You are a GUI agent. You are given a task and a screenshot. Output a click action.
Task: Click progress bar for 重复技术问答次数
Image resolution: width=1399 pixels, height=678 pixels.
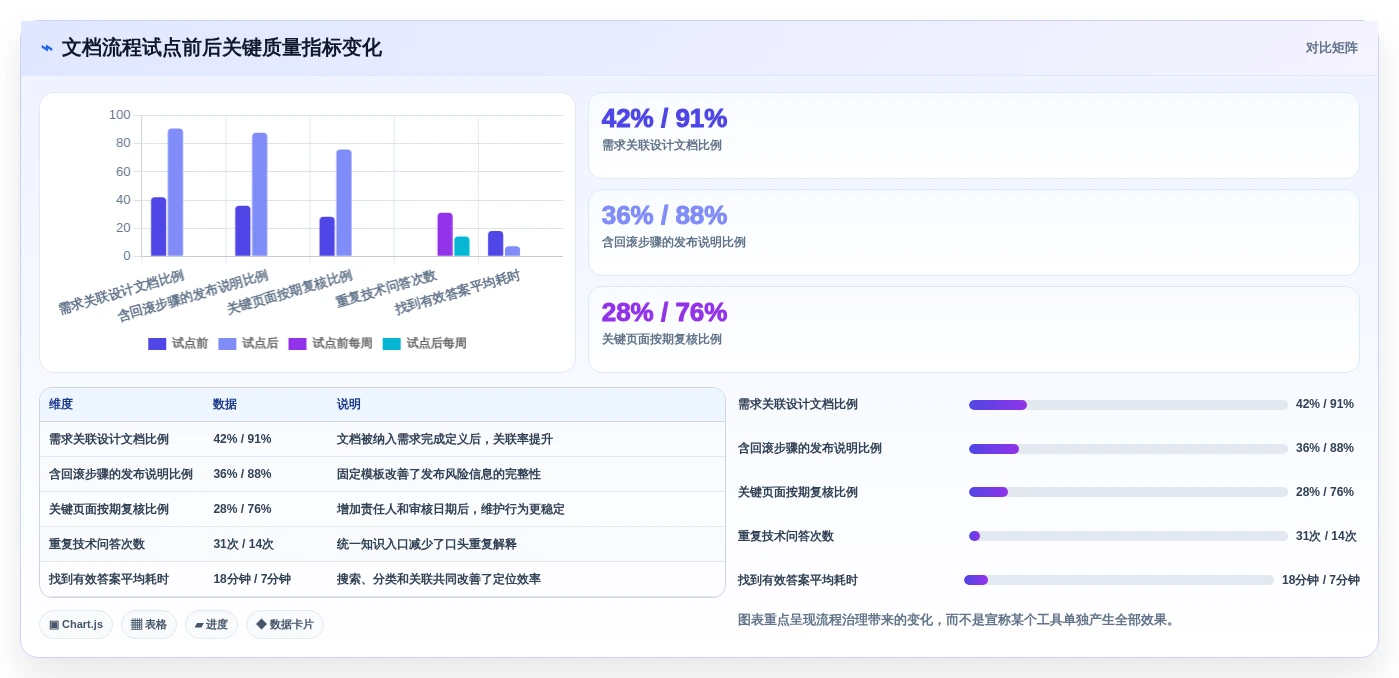click(x=1128, y=536)
